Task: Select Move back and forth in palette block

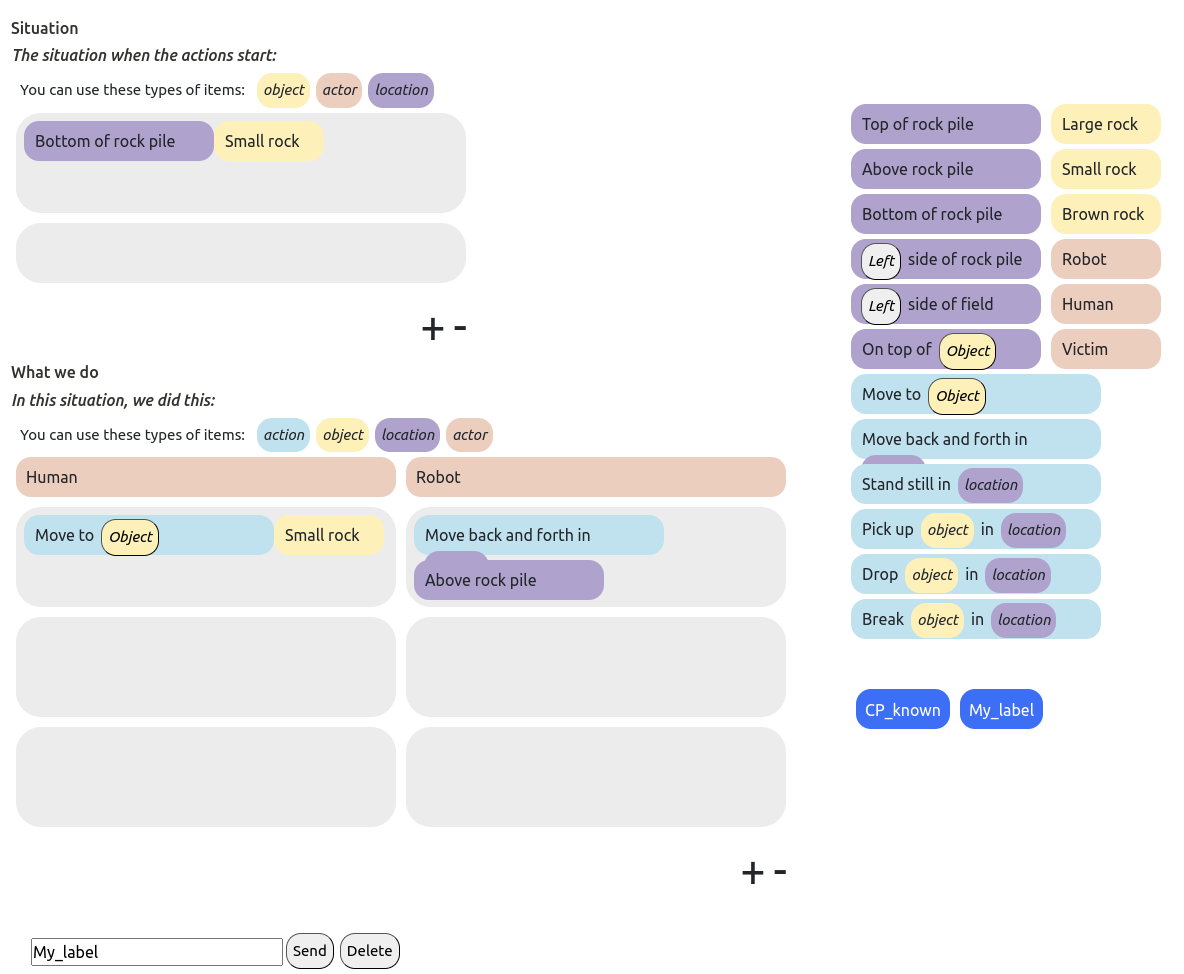Action: (976, 439)
